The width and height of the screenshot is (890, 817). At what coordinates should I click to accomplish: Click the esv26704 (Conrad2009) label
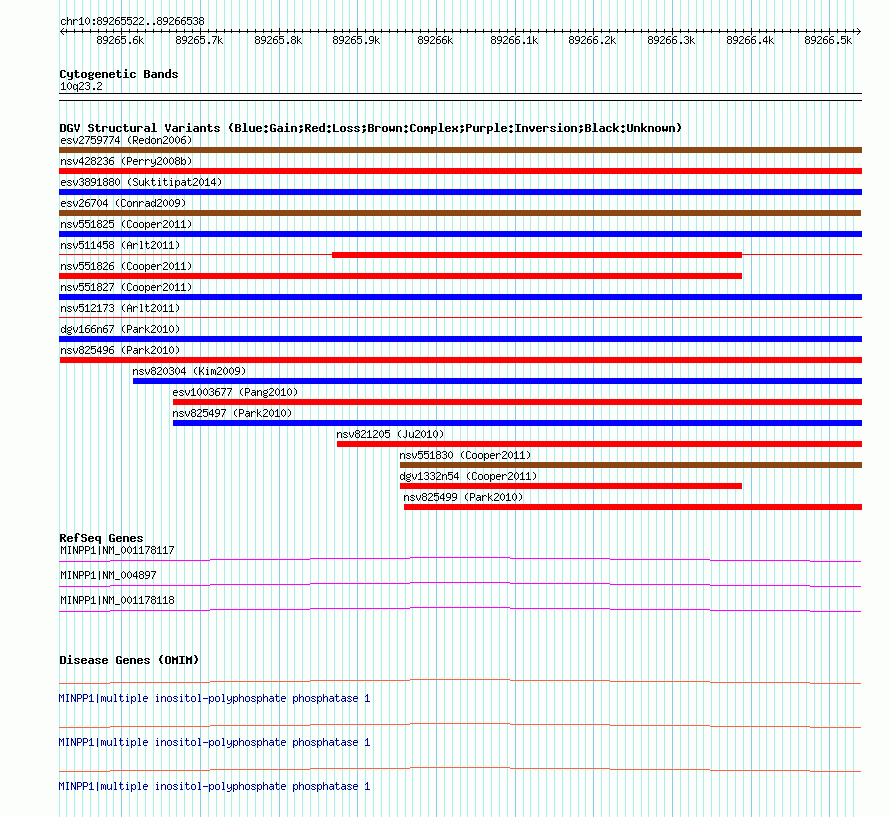[x=123, y=203]
